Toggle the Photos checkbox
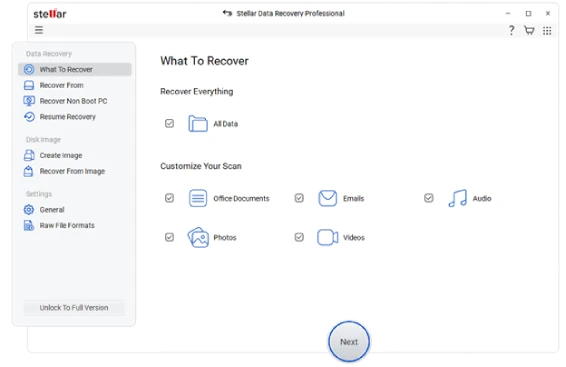566x367 pixels. pyautogui.click(x=169, y=237)
